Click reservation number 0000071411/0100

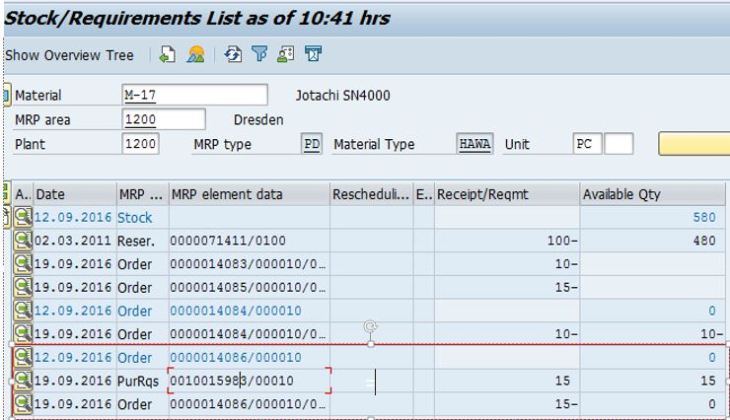pyautogui.click(x=228, y=241)
